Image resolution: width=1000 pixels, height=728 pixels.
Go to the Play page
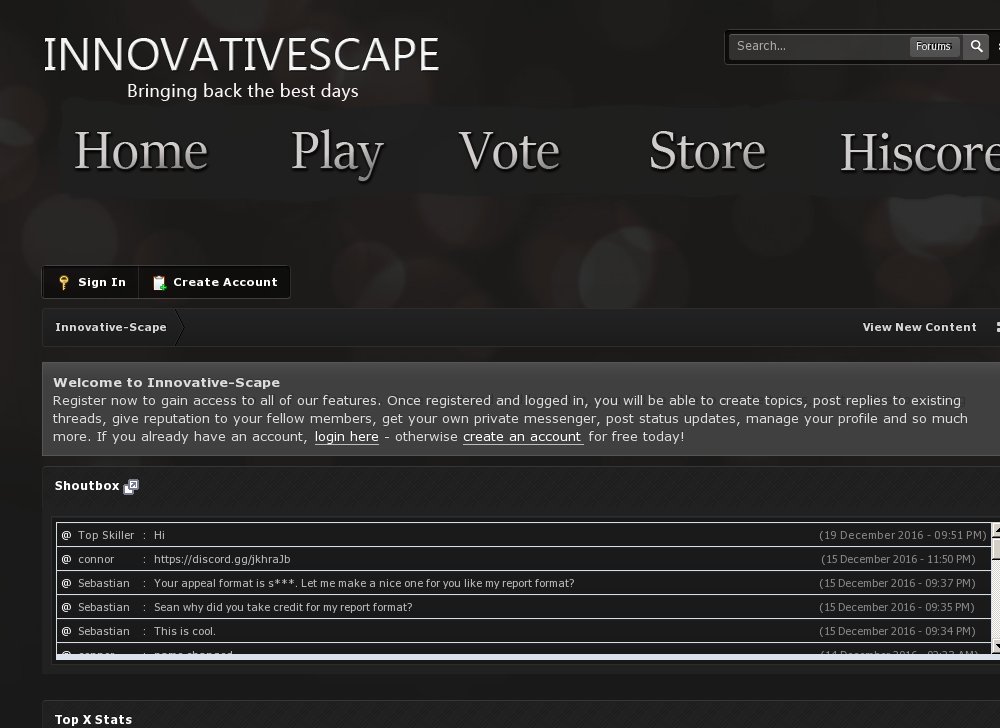pyautogui.click(x=337, y=152)
